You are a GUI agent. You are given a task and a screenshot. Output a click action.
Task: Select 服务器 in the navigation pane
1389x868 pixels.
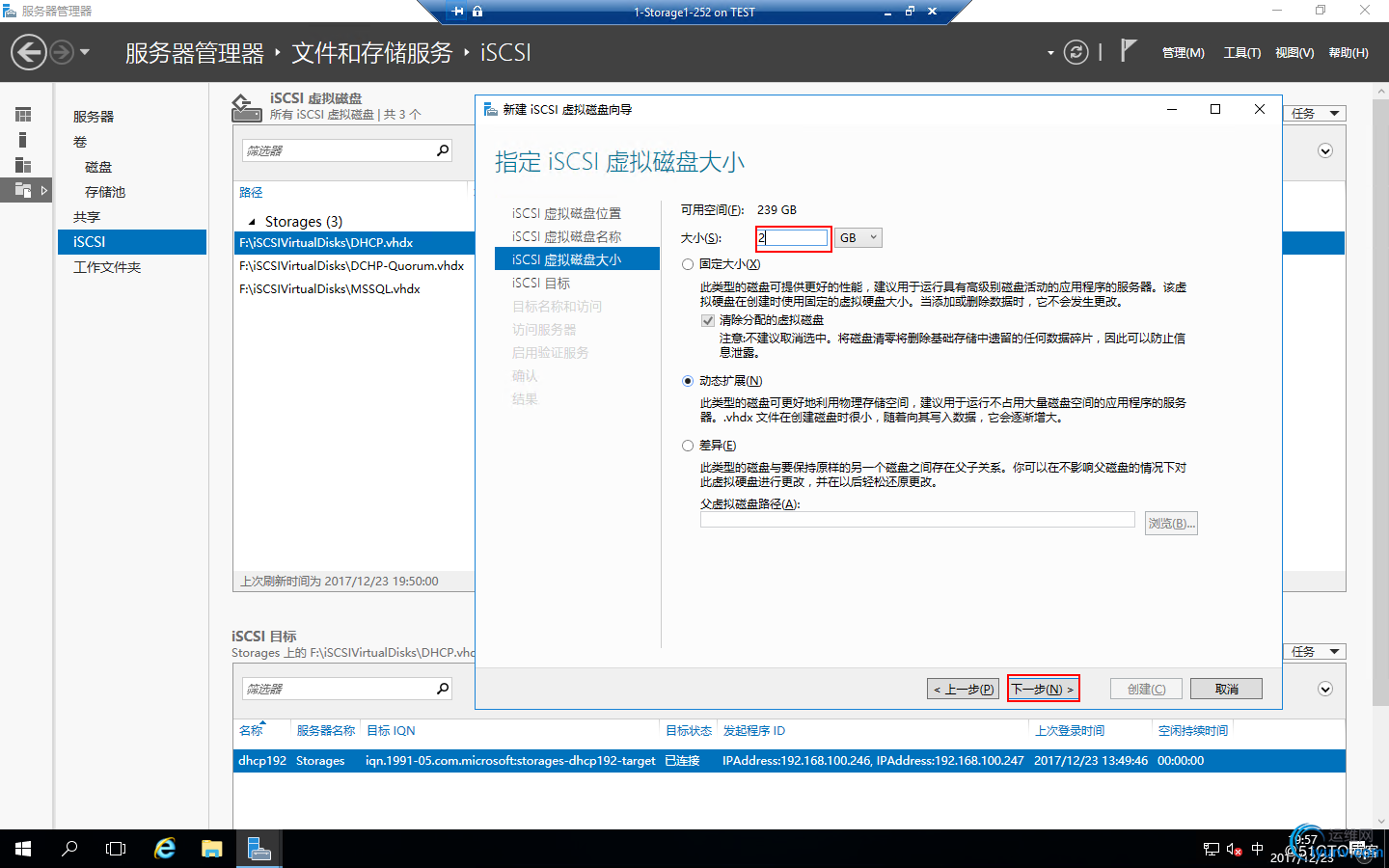(x=94, y=117)
